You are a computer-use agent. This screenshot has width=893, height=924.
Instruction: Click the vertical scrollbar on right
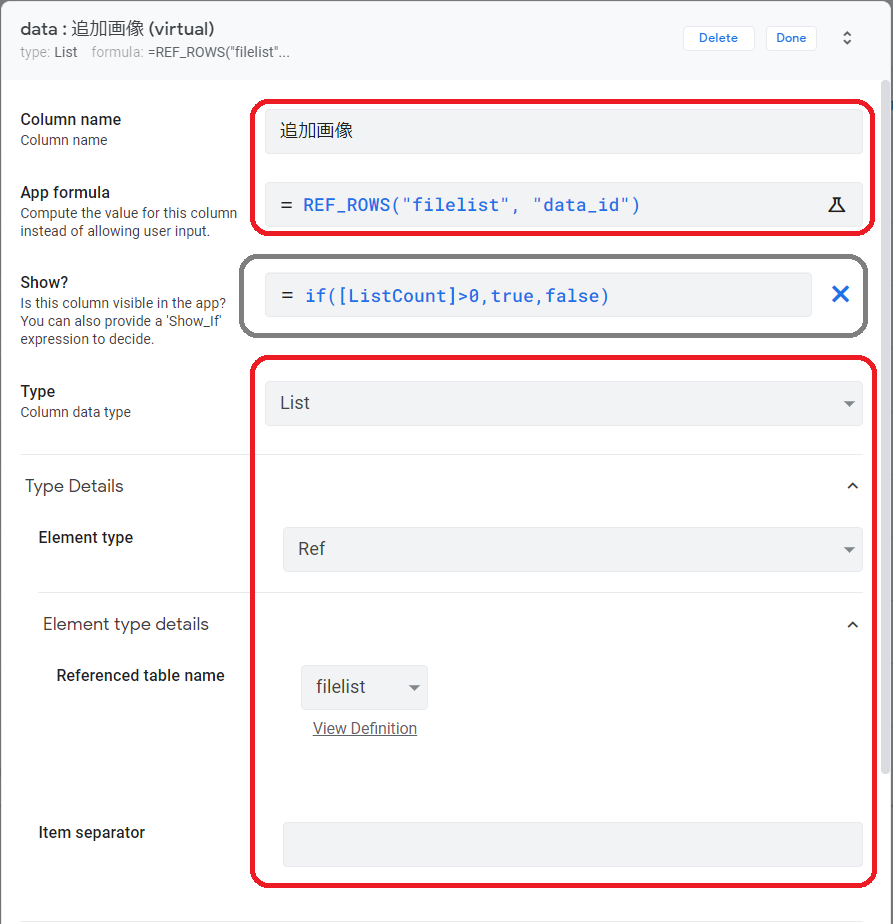click(x=885, y=427)
